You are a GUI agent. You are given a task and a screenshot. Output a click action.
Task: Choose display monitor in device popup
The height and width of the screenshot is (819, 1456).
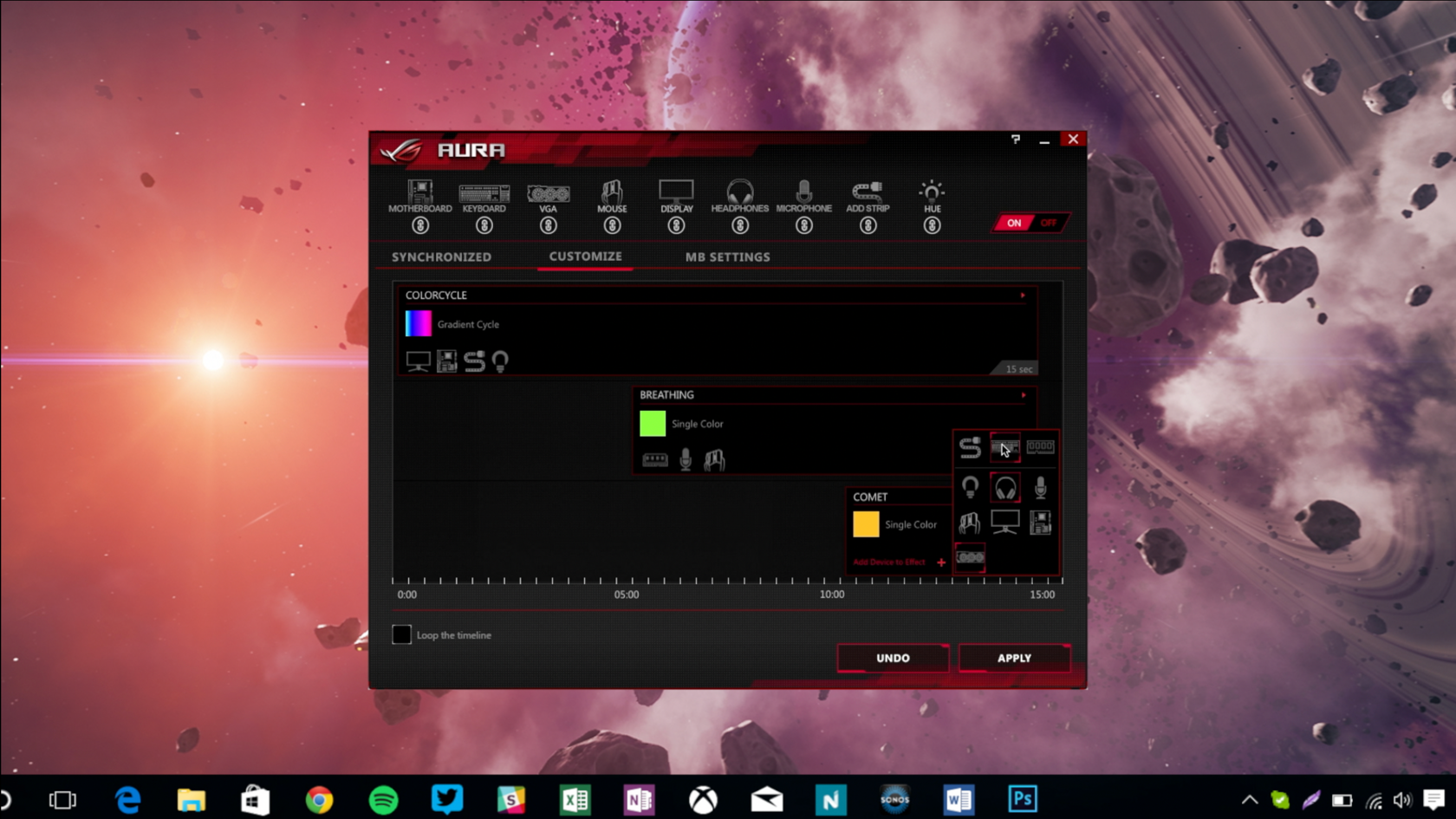(x=1004, y=522)
